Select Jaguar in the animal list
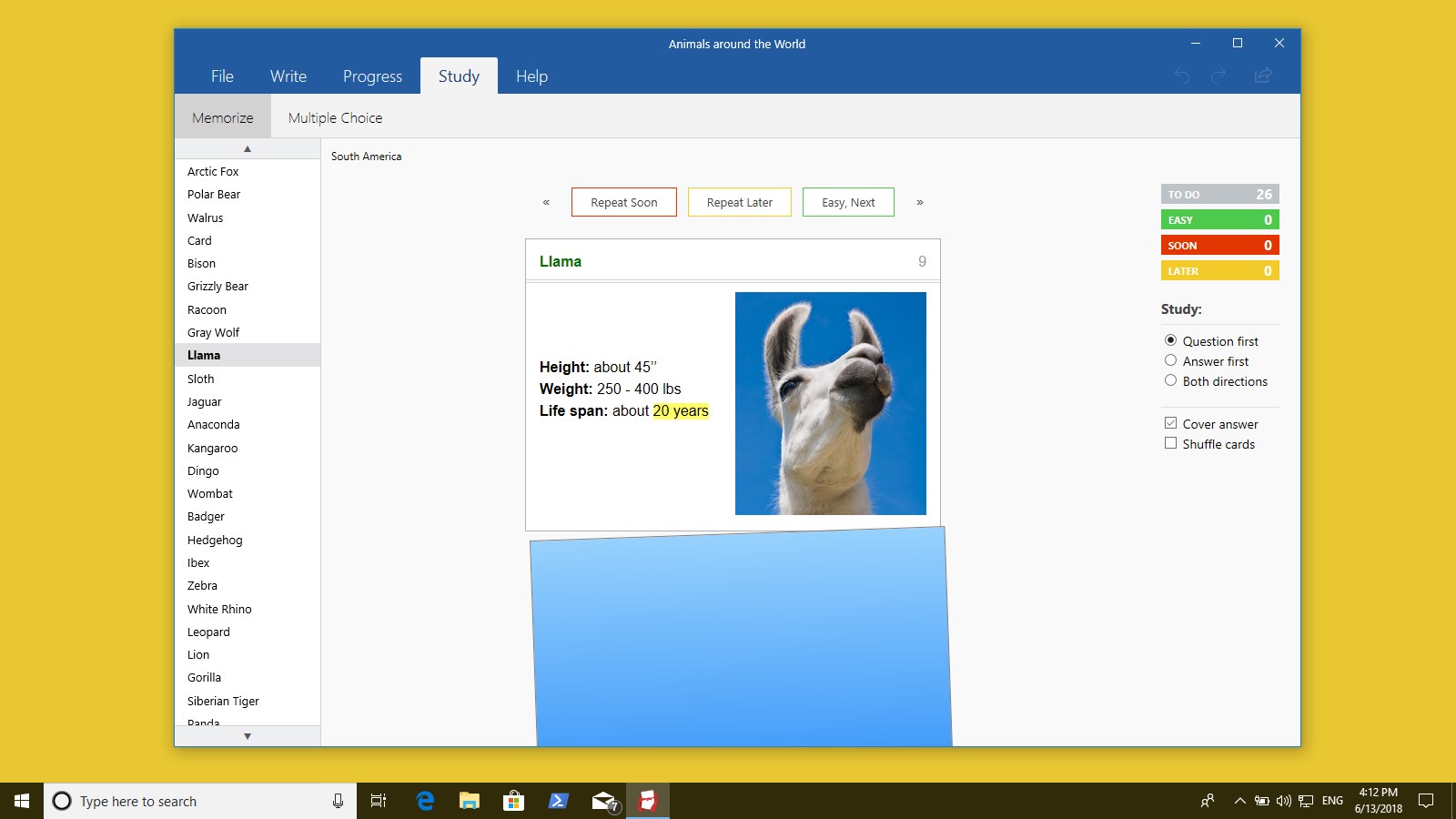 point(205,401)
